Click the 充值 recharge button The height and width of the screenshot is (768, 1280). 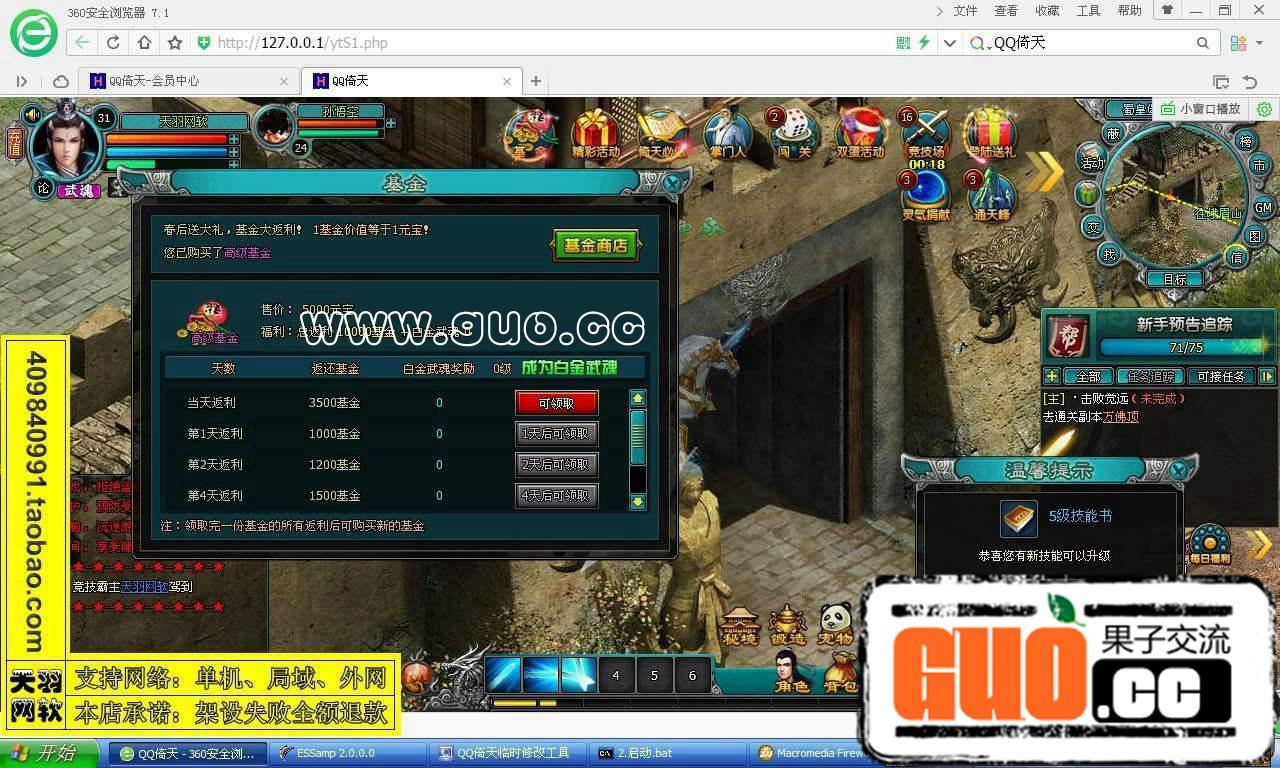[x=15, y=144]
